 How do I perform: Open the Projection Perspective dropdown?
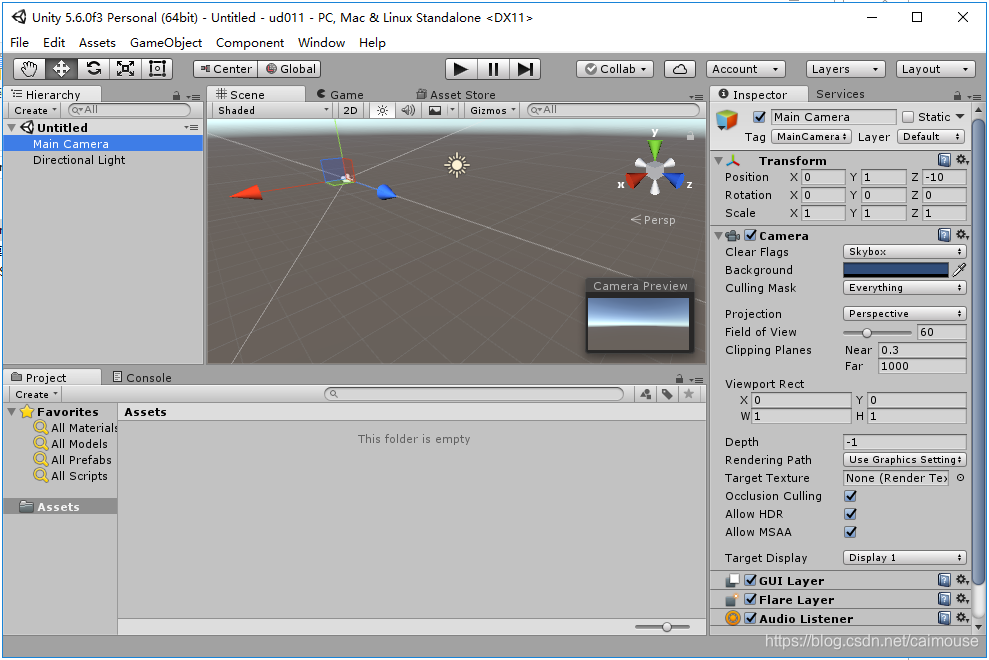pos(904,314)
